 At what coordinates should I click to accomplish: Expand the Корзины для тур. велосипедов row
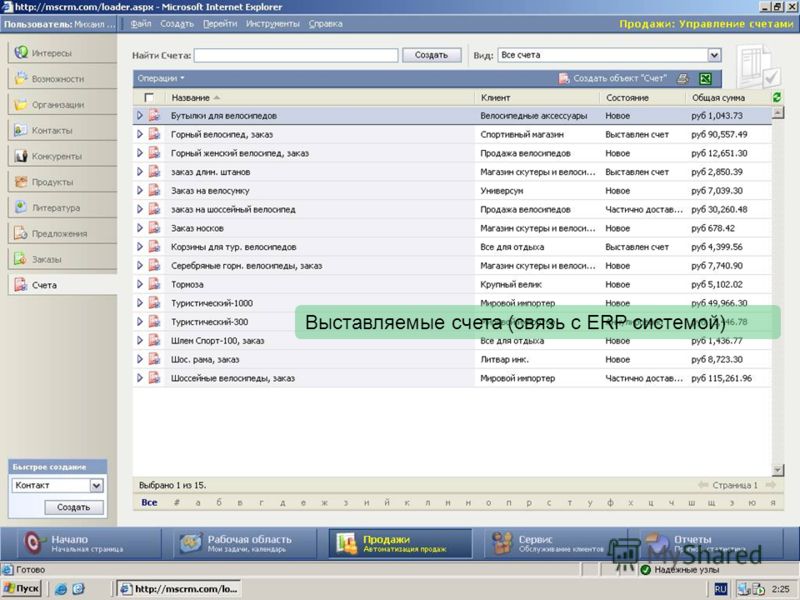tap(140, 247)
